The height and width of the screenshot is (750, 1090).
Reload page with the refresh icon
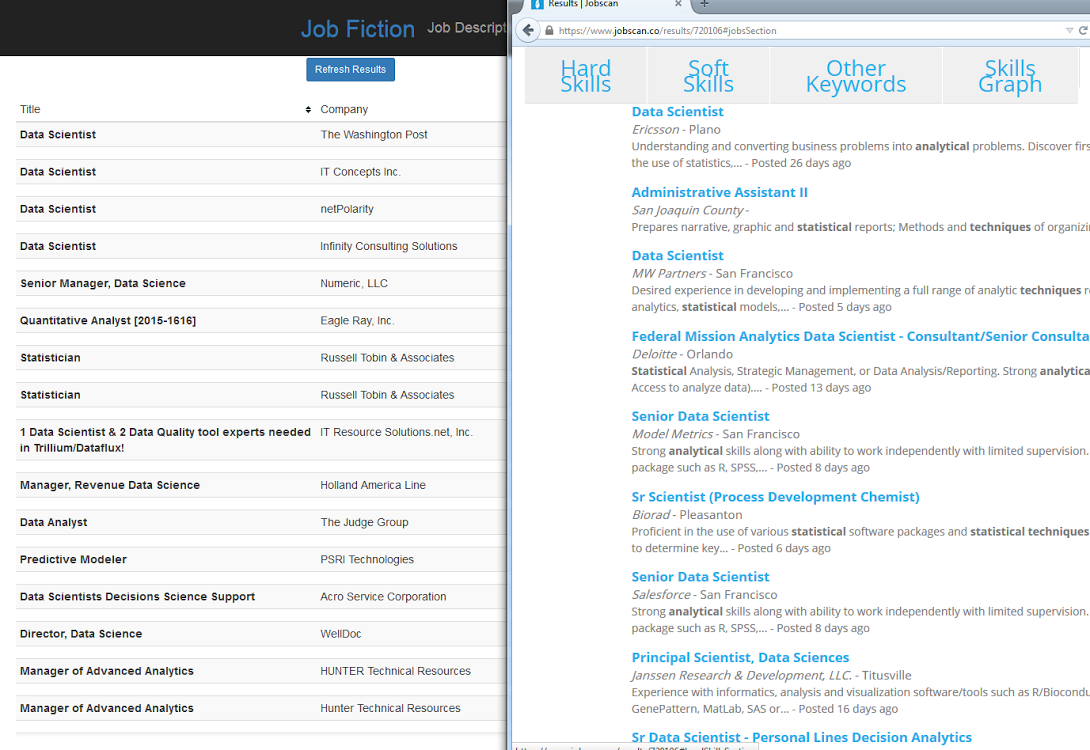[x=1083, y=31]
